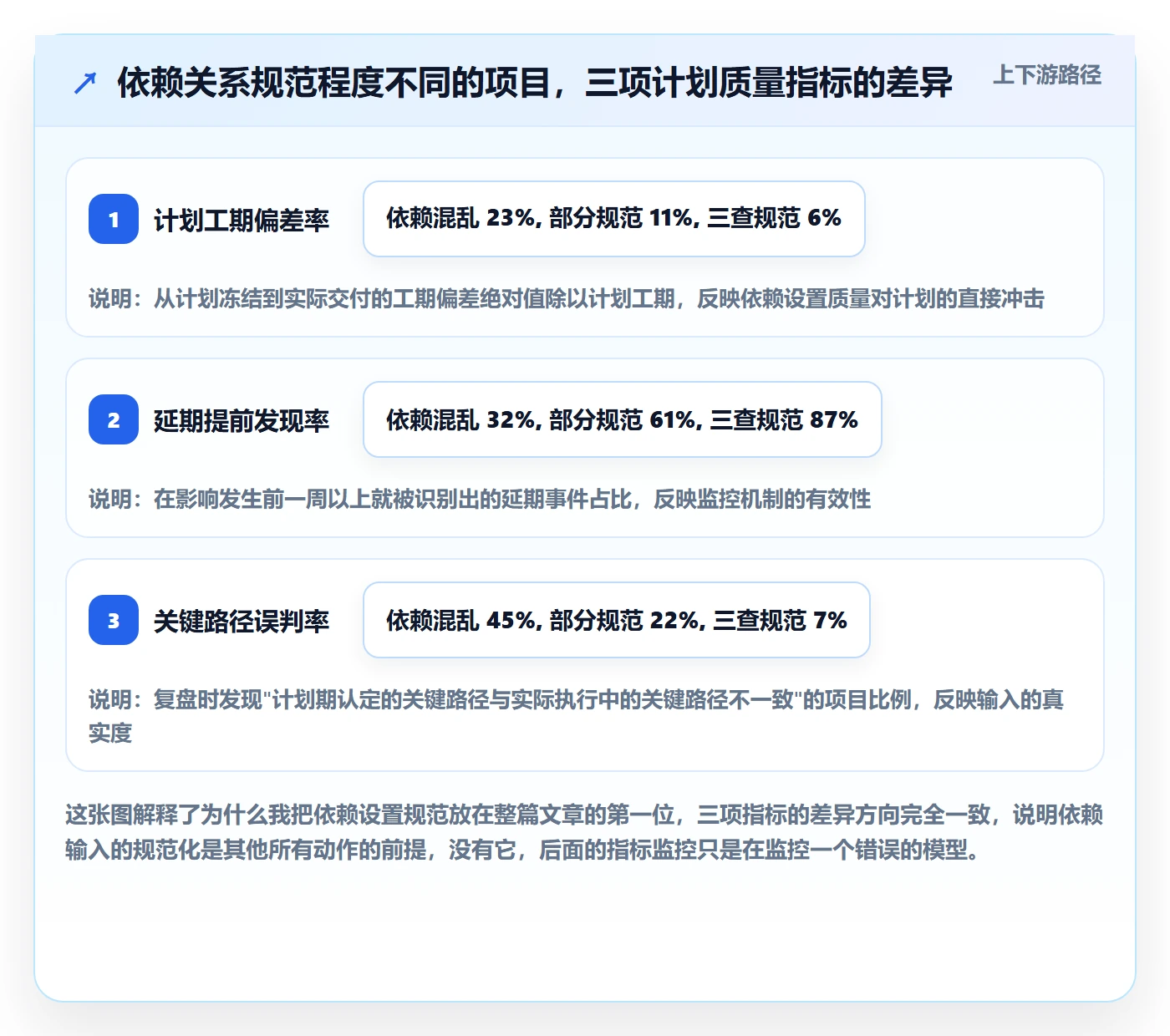Image resolution: width=1170 pixels, height=1036 pixels.
Task: Click the description starting 说明：在影响发生前一周
Action: click(480, 499)
